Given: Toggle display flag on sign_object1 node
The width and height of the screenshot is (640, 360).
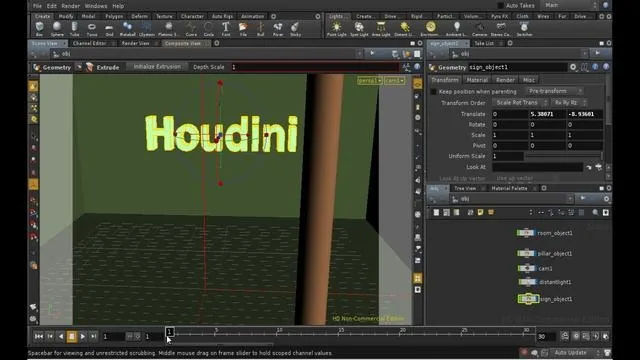Looking at the screenshot, I should pyautogui.click(x=536, y=299).
